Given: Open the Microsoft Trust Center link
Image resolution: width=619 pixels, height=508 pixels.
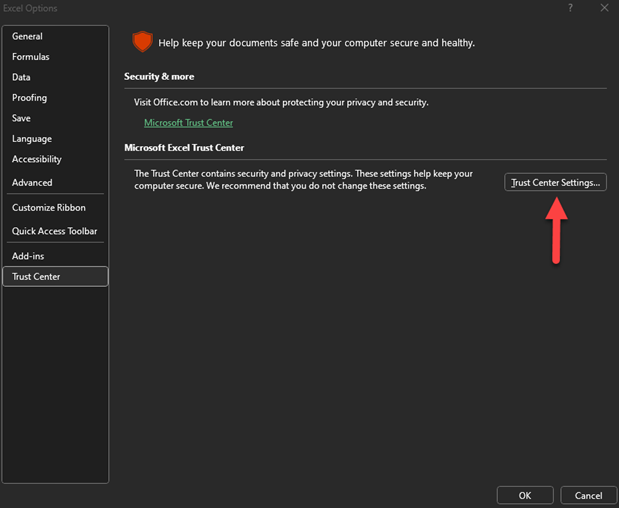Looking at the screenshot, I should pos(188,123).
